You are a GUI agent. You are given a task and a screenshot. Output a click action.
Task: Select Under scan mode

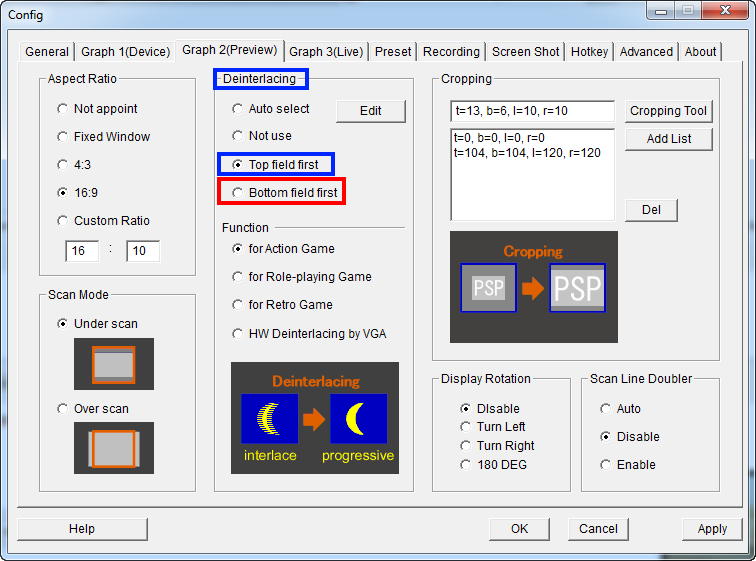point(97,324)
